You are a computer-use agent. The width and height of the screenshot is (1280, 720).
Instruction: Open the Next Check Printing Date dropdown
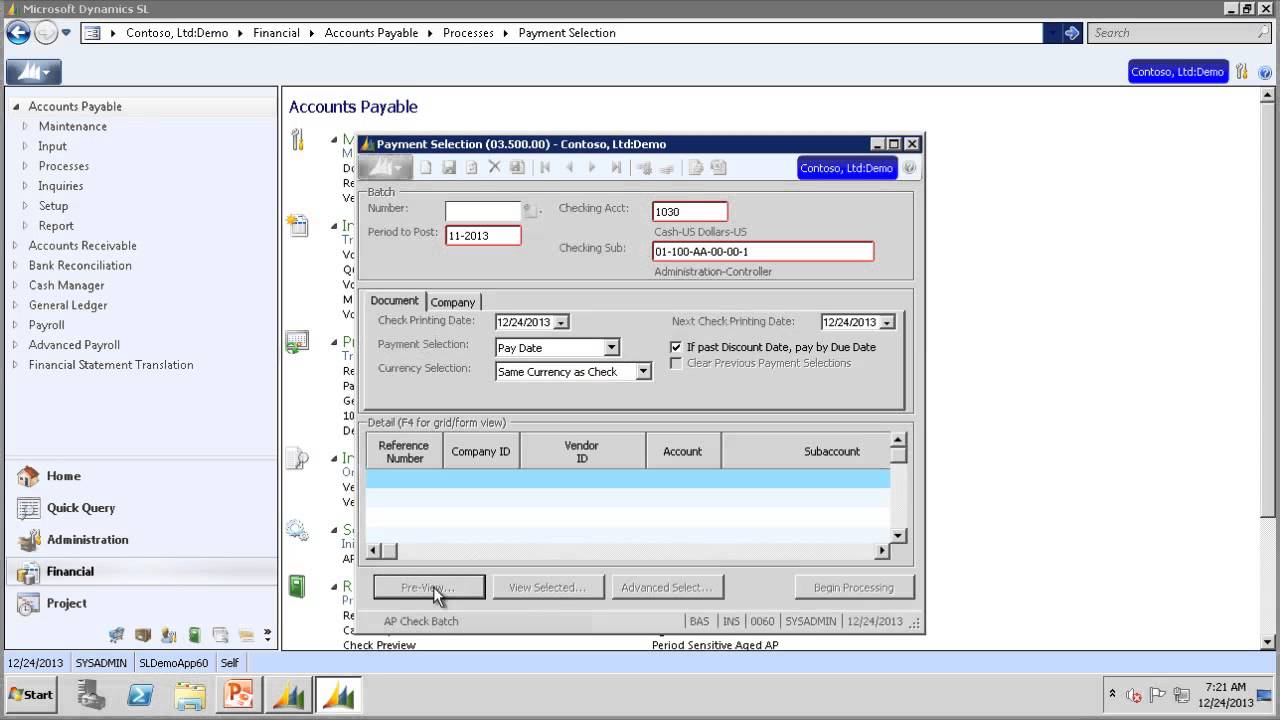tap(887, 322)
